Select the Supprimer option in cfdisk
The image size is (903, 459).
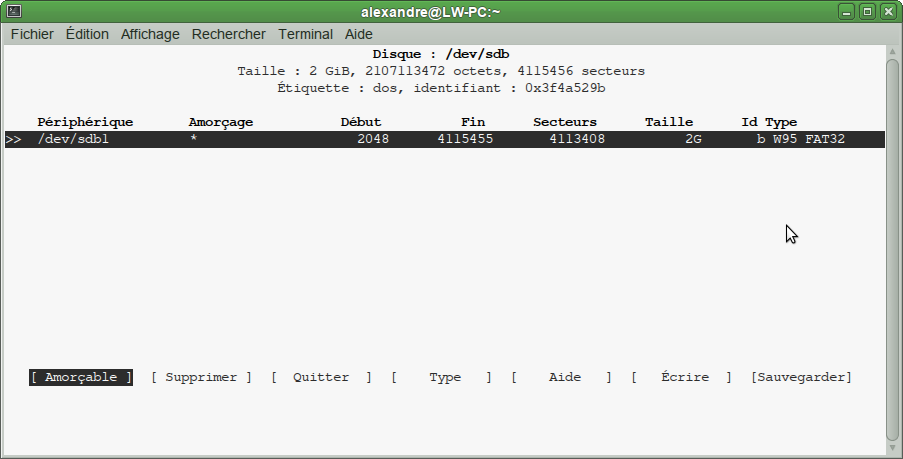click(201, 377)
